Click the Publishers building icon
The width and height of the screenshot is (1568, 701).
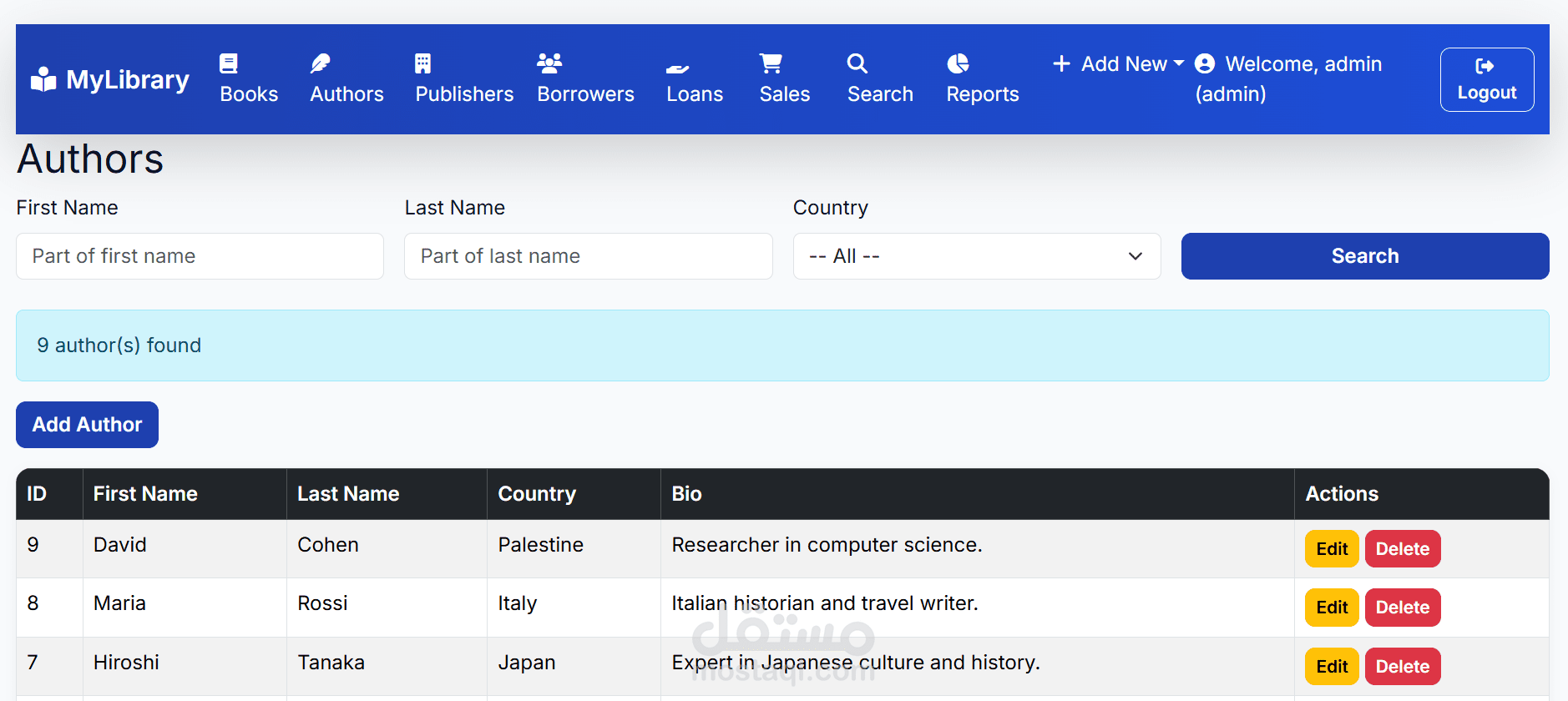point(423,63)
